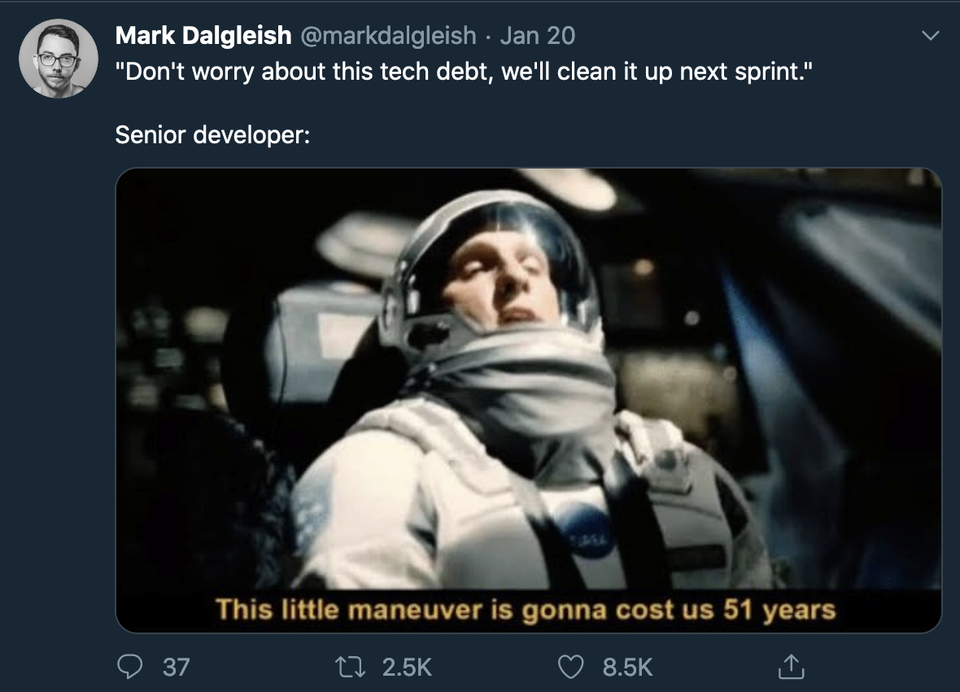Click the glasses on the profile photo
This screenshot has width=960, height=692.
[58, 60]
